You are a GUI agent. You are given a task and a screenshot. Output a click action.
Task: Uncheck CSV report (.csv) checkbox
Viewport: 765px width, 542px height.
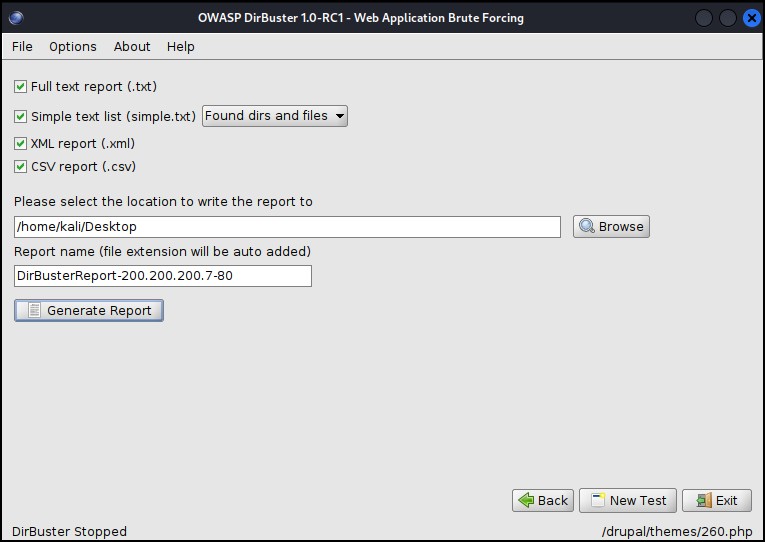[x=21, y=167]
